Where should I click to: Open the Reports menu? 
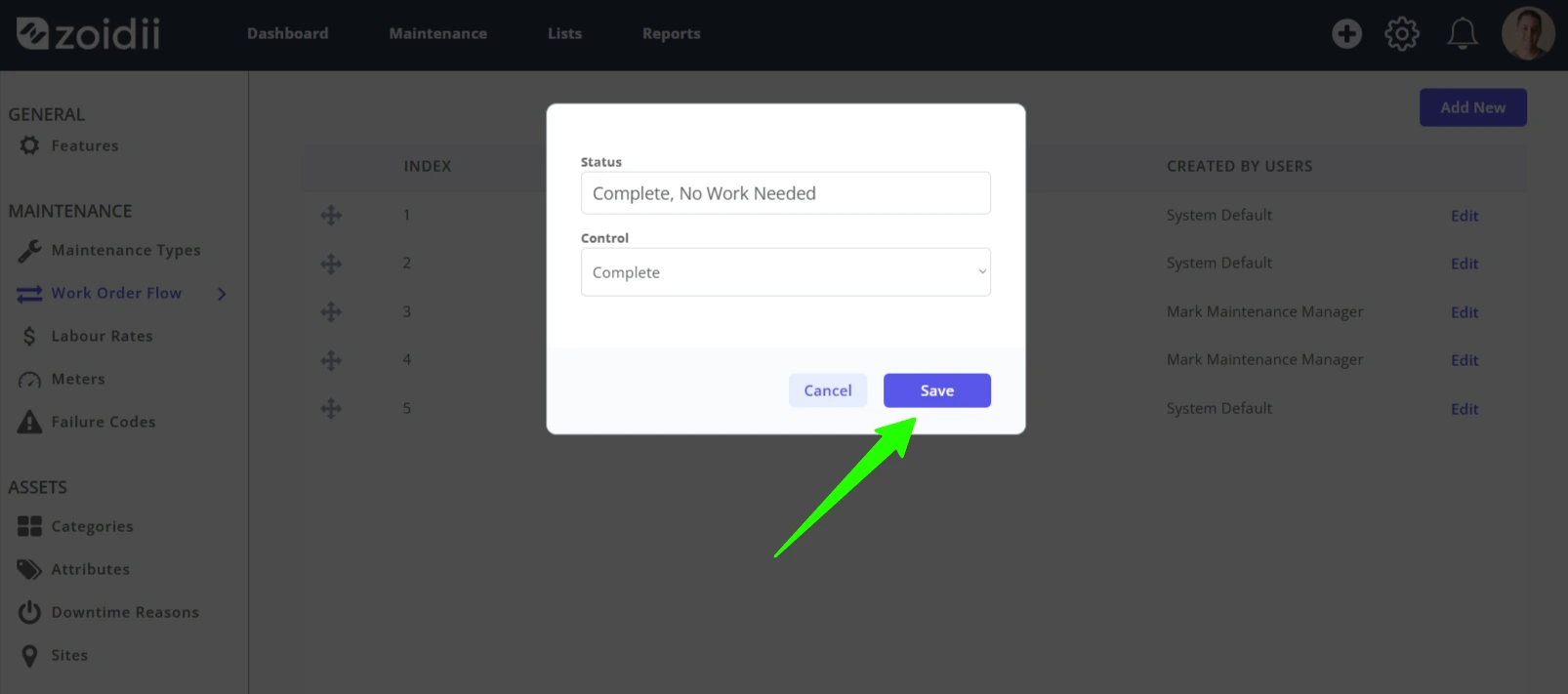tap(671, 33)
